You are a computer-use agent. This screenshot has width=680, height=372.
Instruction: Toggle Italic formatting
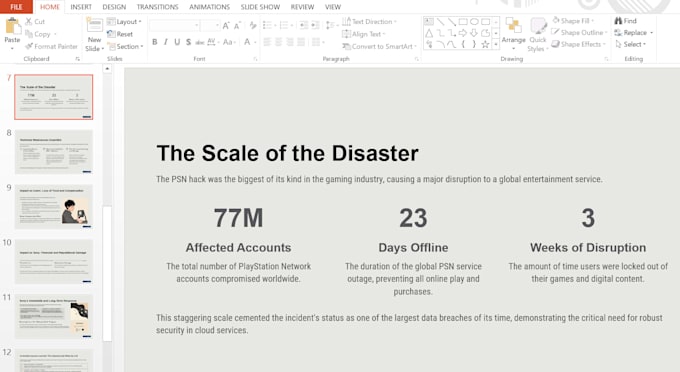pos(166,42)
